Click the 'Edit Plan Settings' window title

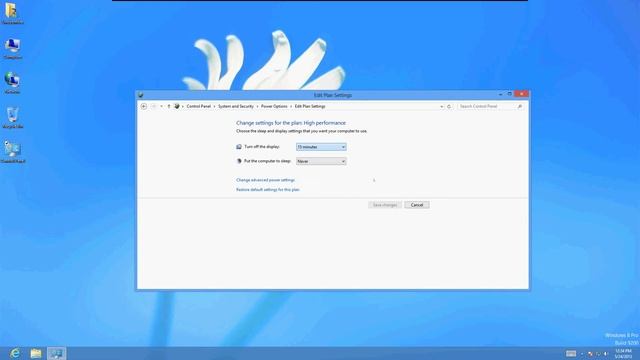click(x=333, y=95)
